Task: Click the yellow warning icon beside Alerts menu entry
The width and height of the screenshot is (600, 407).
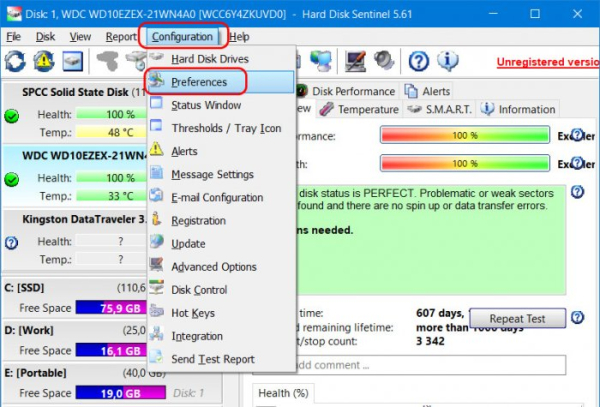Action: click(x=155, y=151)
